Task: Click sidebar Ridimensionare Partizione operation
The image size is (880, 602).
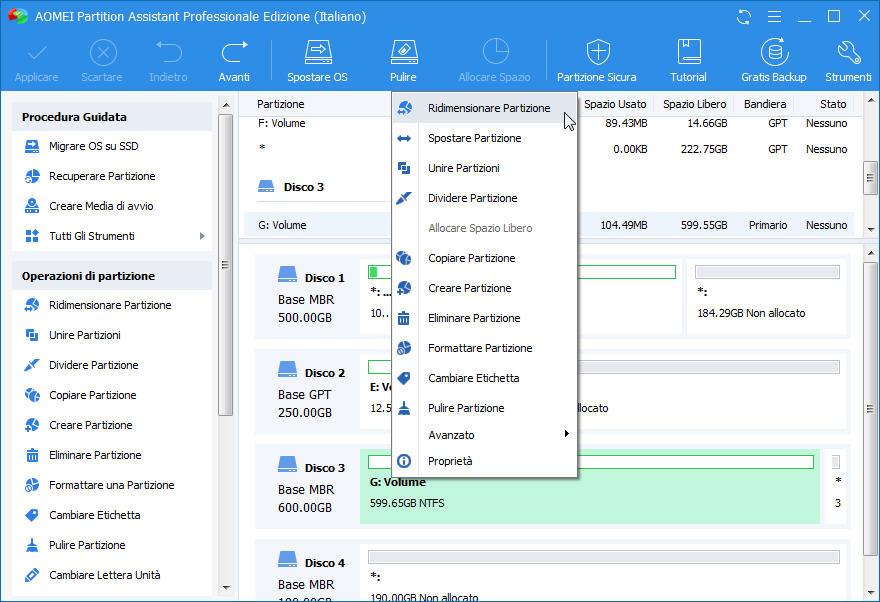Action: point(110,305)
